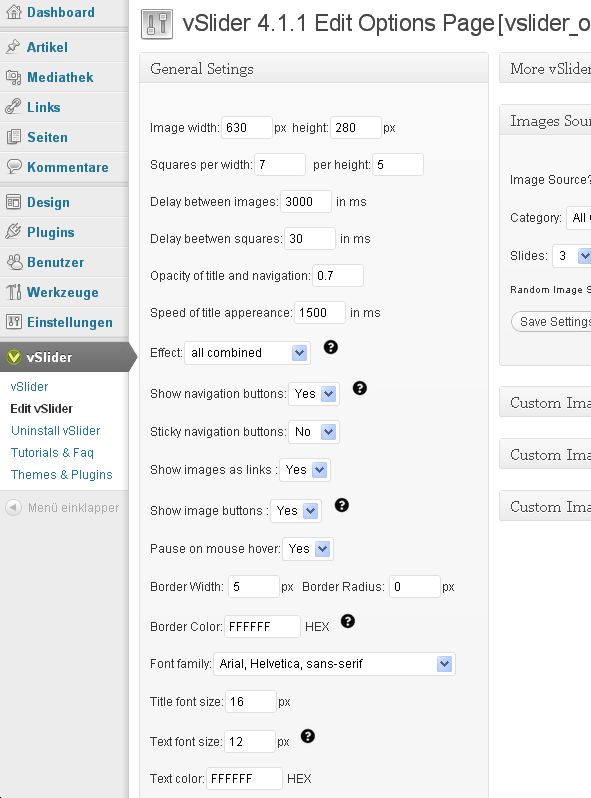Open the Benutzer menu

click(64, 262)
